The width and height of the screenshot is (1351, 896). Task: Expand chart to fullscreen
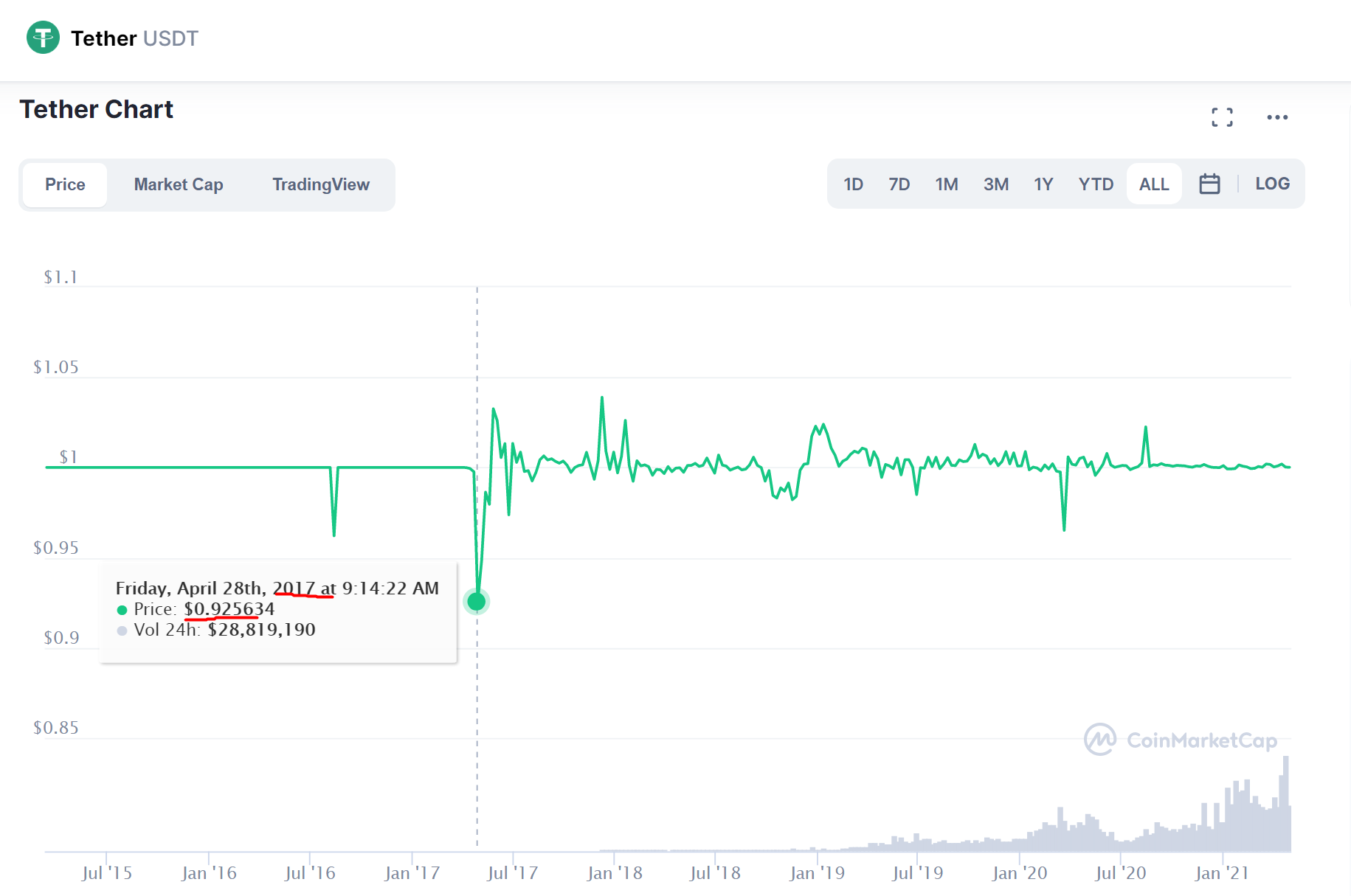[x=1222, y=117]
